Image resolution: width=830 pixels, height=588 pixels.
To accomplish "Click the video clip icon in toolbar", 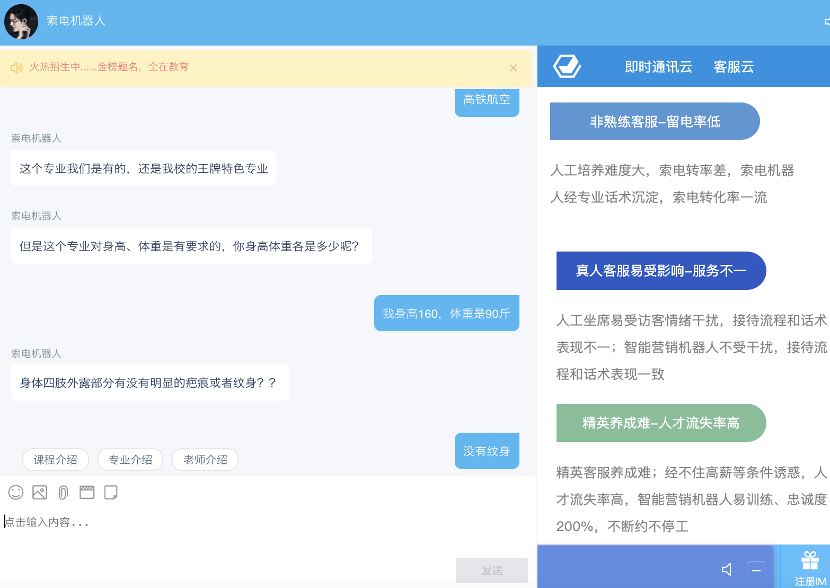I will 87,492.
